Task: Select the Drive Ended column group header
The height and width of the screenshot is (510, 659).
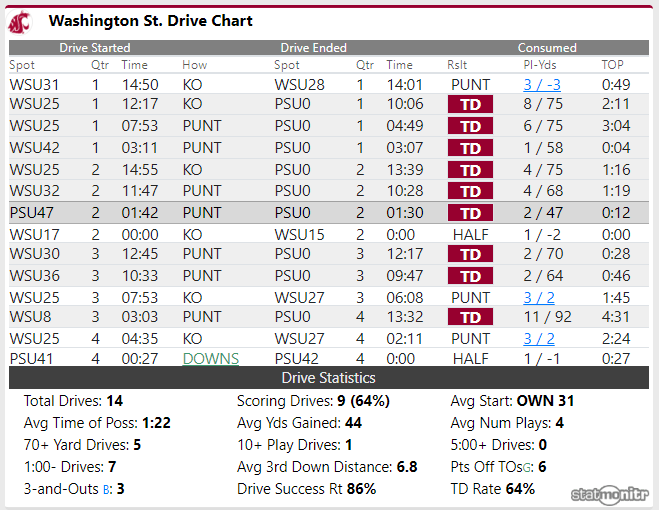Action: coord(314,48)
